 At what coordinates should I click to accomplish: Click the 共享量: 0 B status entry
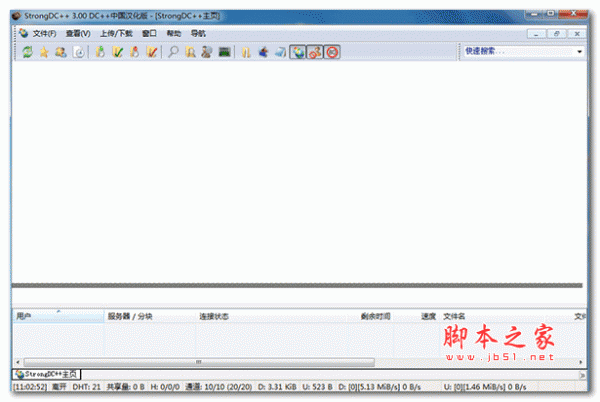coord(126,387)
